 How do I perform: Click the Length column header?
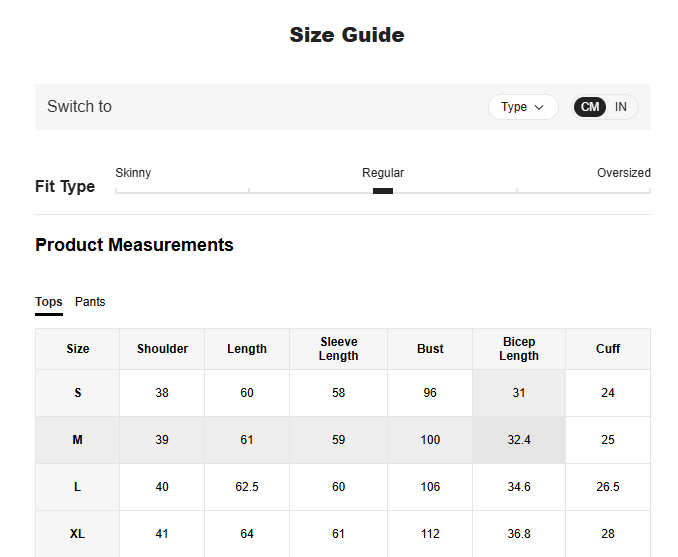tap(247, 349)
